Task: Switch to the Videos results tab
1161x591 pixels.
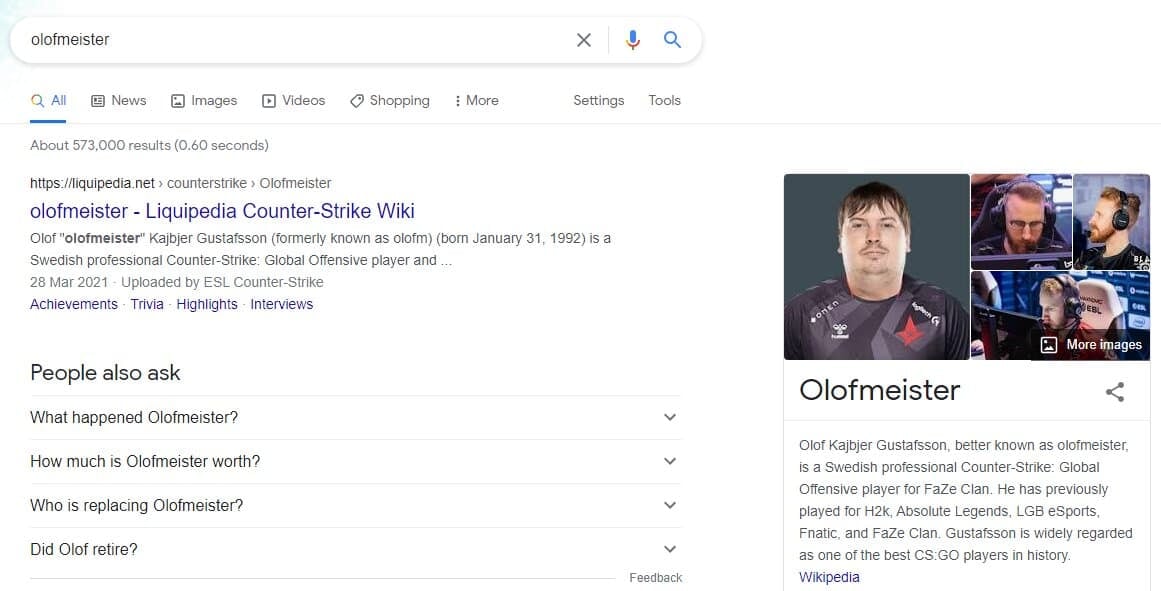Action: pos(294,100)
